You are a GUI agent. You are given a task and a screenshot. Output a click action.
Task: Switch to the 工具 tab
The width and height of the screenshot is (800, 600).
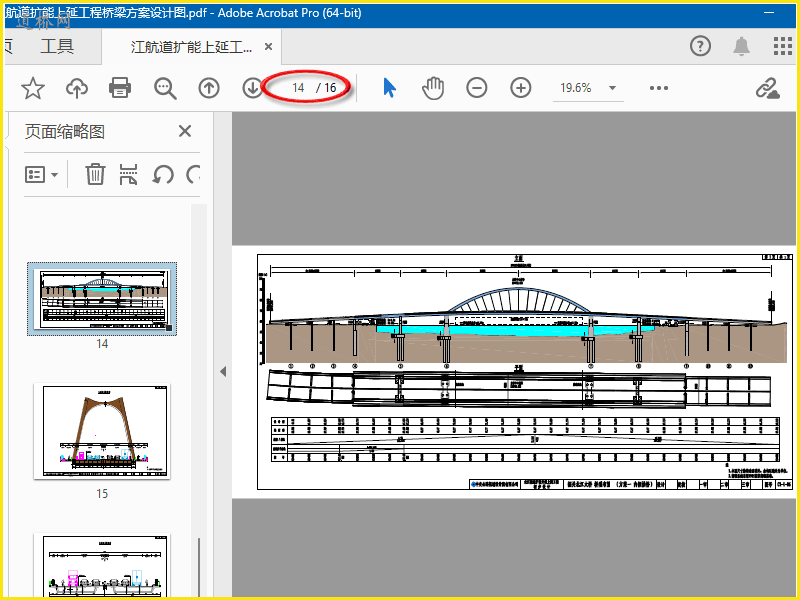pos(57,46)
